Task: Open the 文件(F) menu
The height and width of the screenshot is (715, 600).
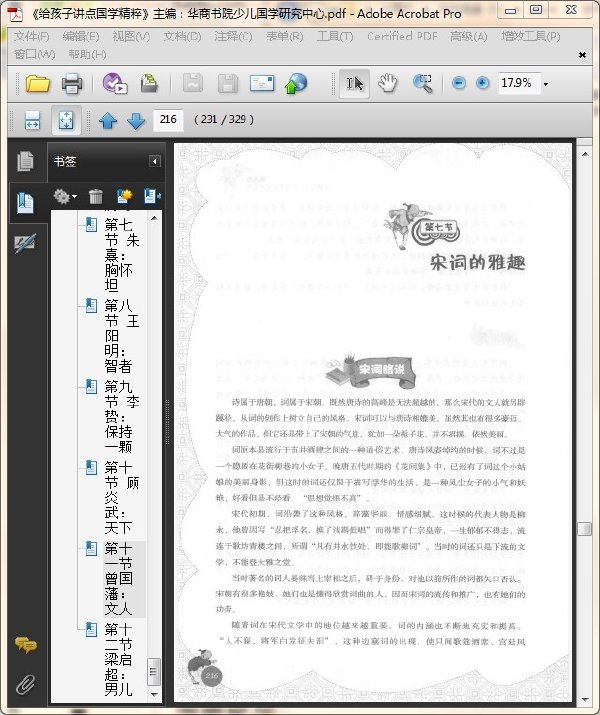Action: pyautogui.click(x=31, y=36)
